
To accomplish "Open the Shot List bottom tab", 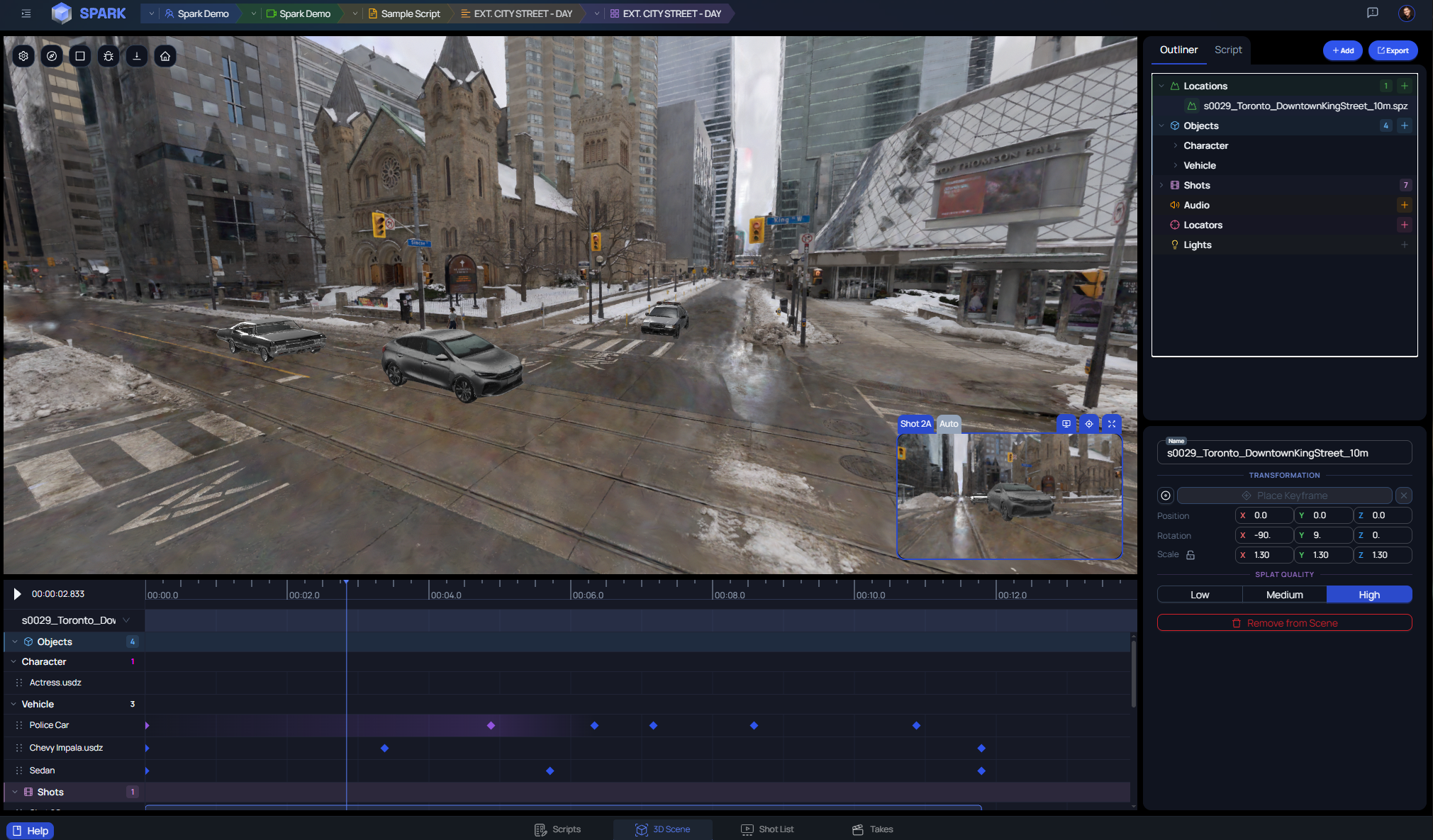I will [x=768, y=829].
